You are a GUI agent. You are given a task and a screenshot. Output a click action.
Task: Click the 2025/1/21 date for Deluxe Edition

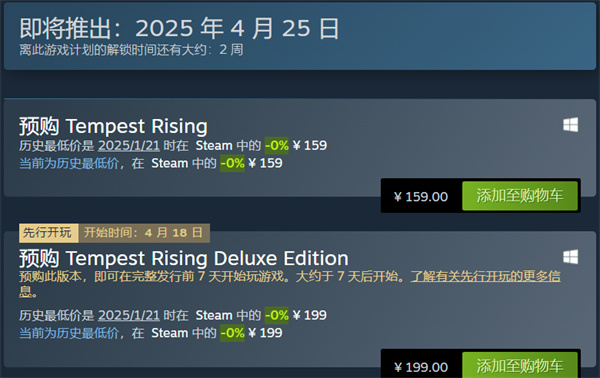[129, 315]
